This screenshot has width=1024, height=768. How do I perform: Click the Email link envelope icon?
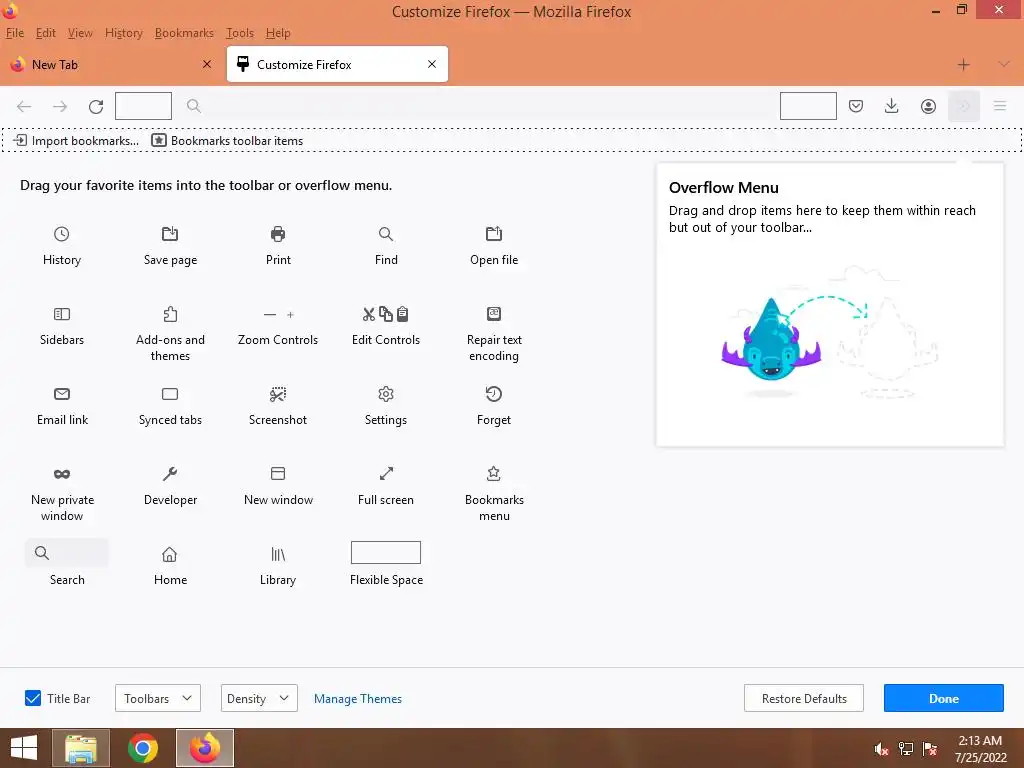pos(61,394)
